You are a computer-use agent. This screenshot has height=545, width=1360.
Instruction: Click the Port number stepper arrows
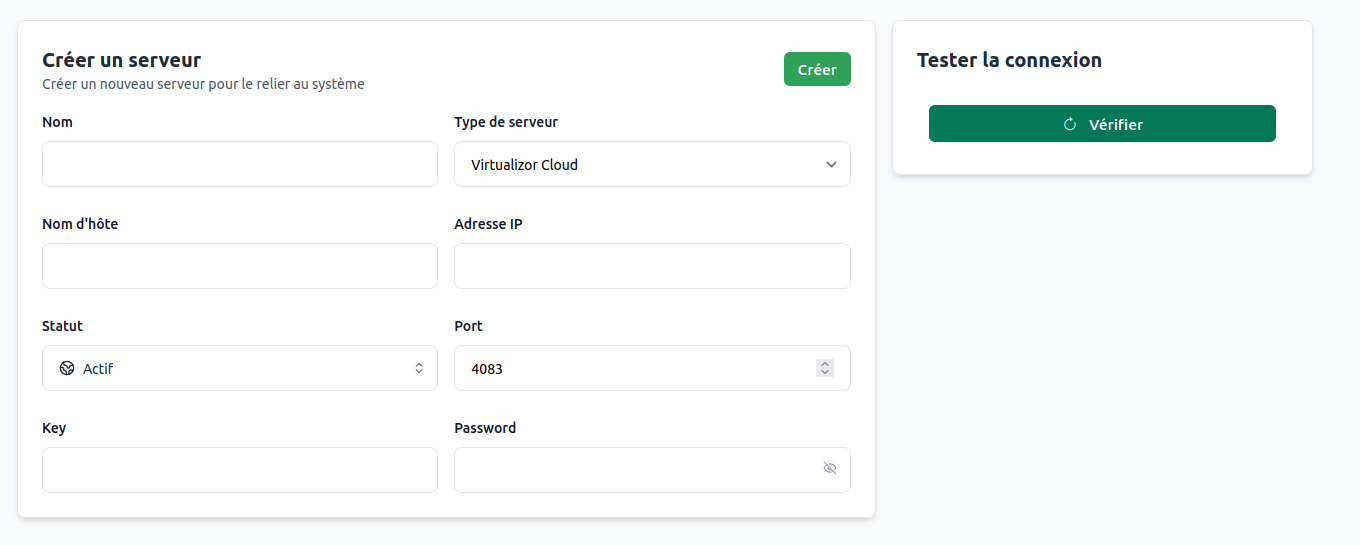point(824,368)
